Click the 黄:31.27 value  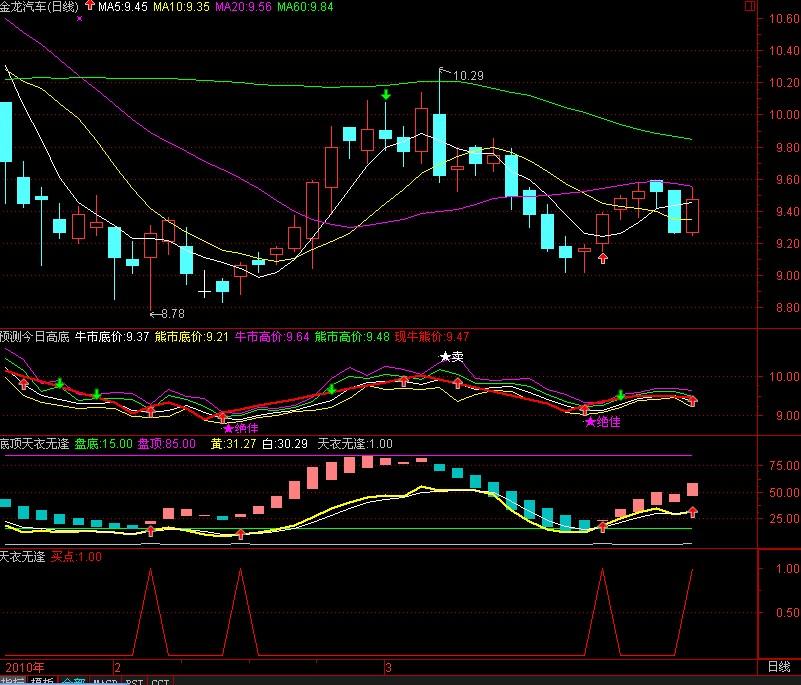coord(233,443)
